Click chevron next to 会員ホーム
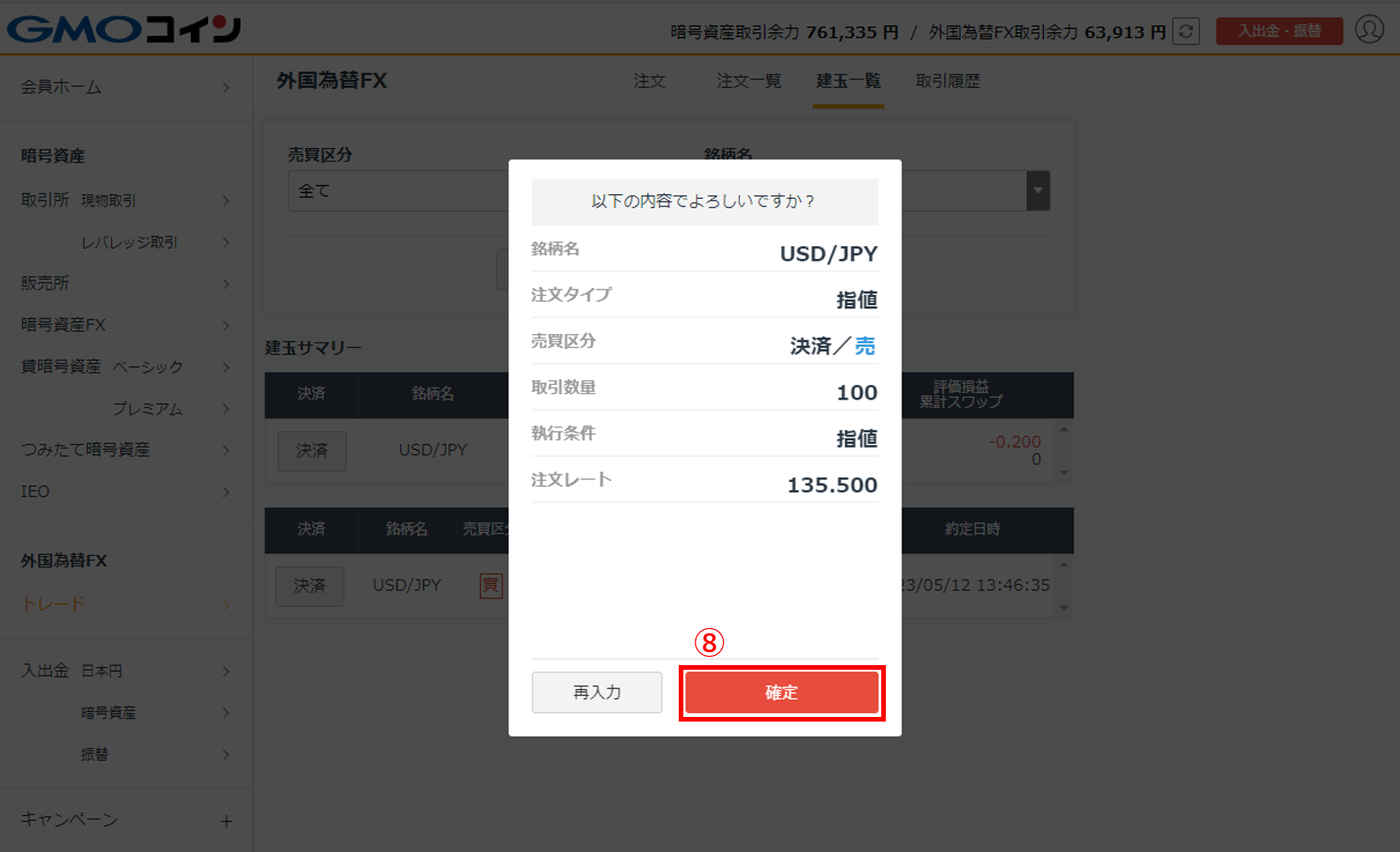The height and width of the screenshot is (852, 1400). [227, 87]
